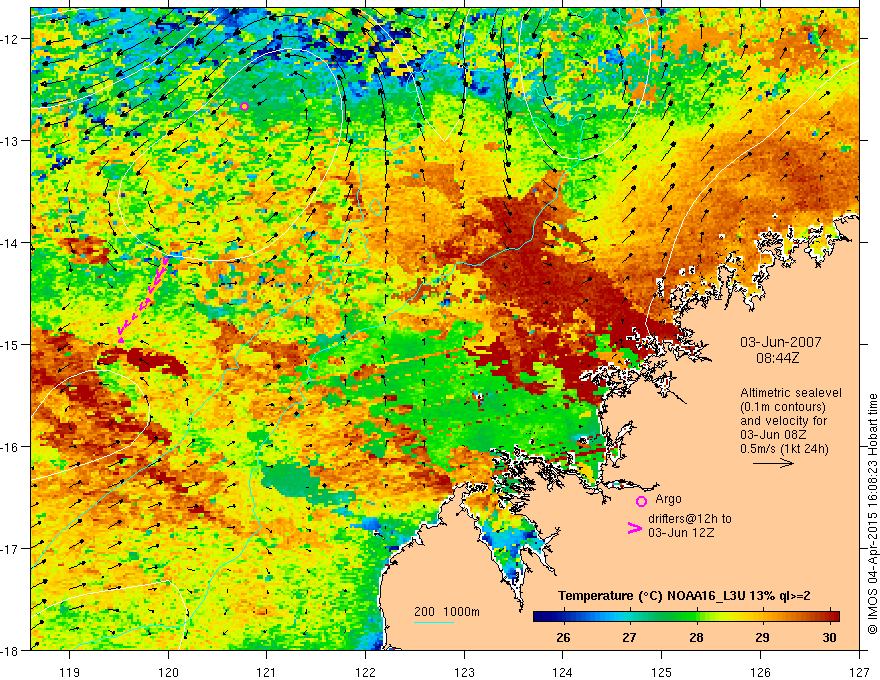Click the cyan 200m isobath legend line
880x680 pixels.
[434, 622]
